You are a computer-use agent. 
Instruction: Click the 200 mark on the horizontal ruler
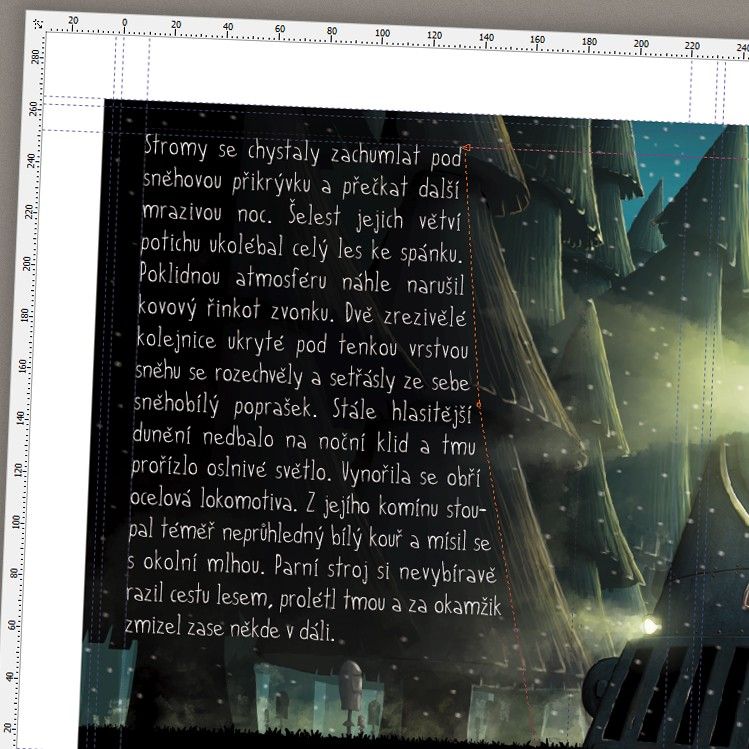click(641, 43)
